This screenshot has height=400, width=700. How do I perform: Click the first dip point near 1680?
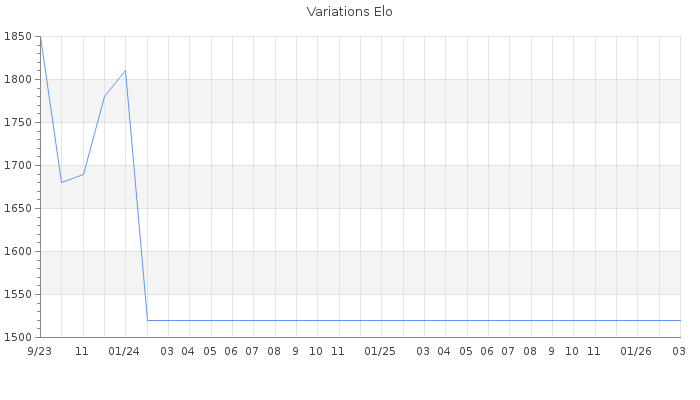tap(61, 182)
